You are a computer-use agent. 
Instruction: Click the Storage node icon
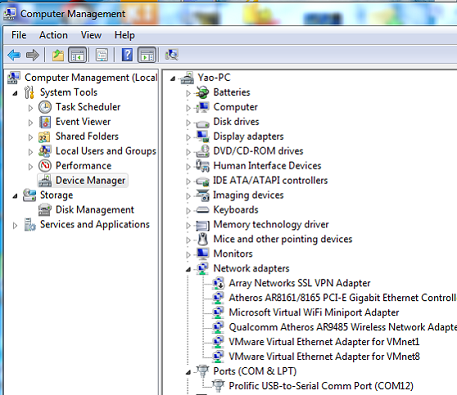[29, 195]
